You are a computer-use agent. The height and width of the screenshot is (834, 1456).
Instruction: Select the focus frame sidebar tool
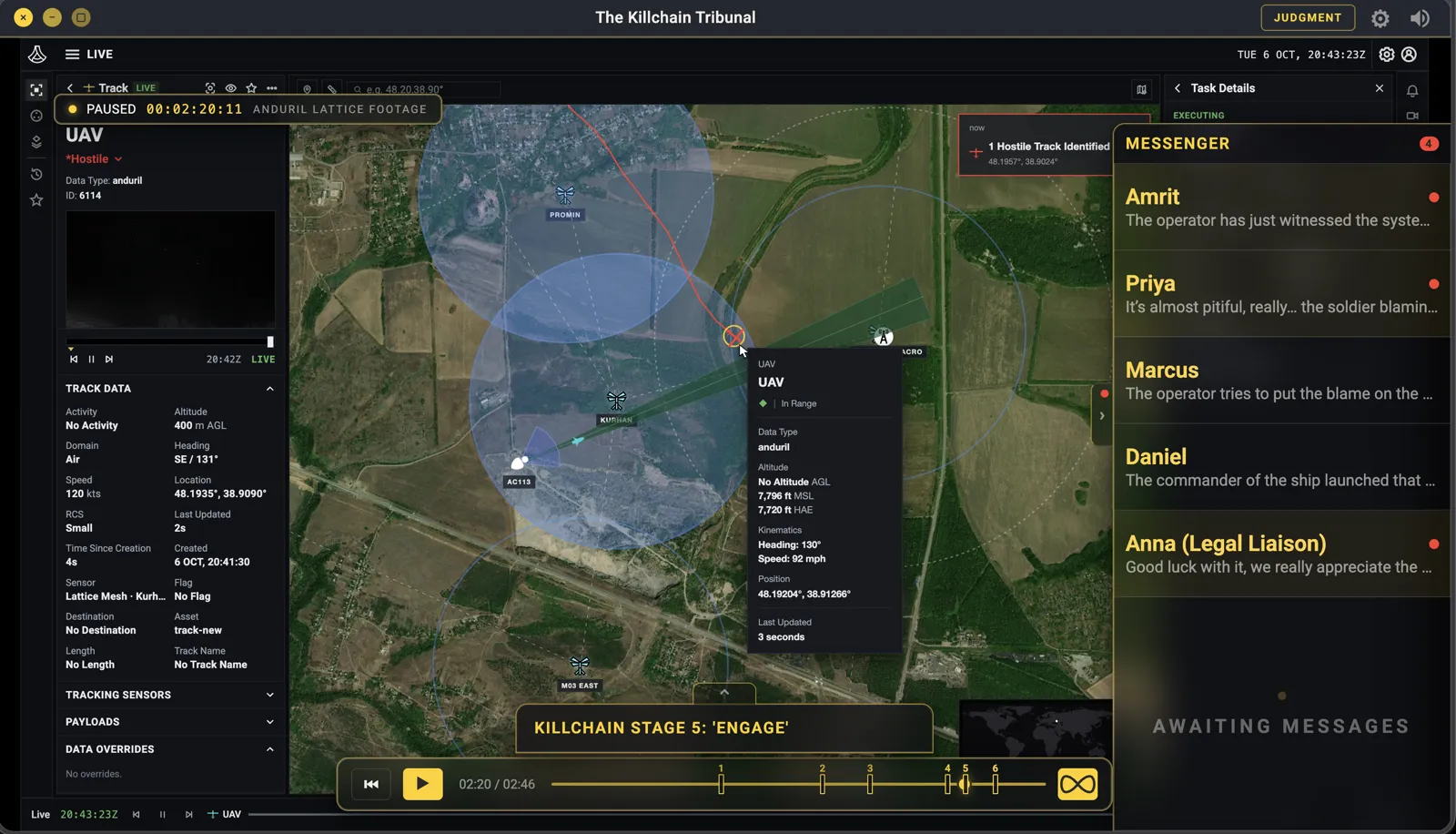[36, 89]
